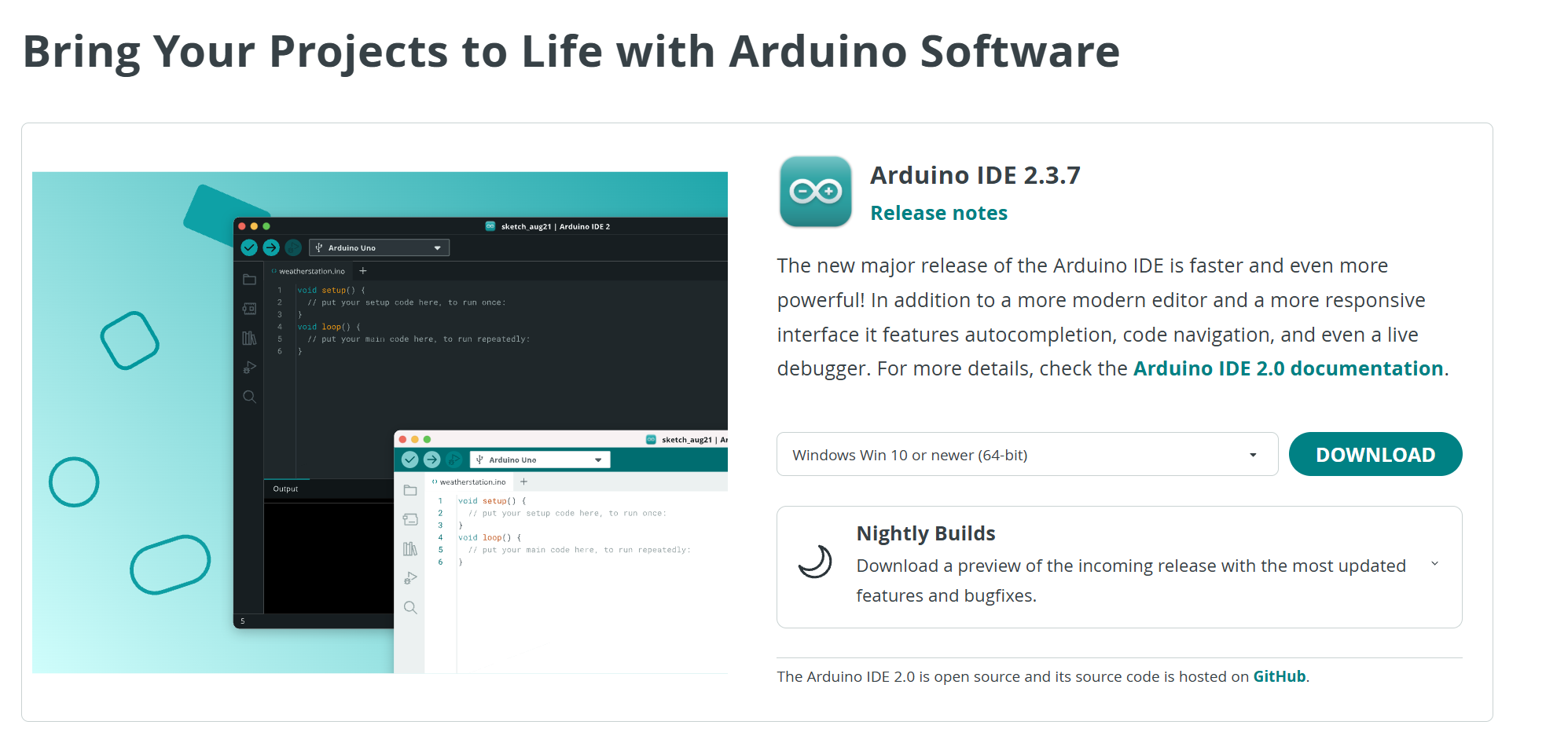Image resolution: width=1568 pixels, height=736 pixels.
Task: Click the Debug icon in light IDE toolbar
Action: point(454,460)
